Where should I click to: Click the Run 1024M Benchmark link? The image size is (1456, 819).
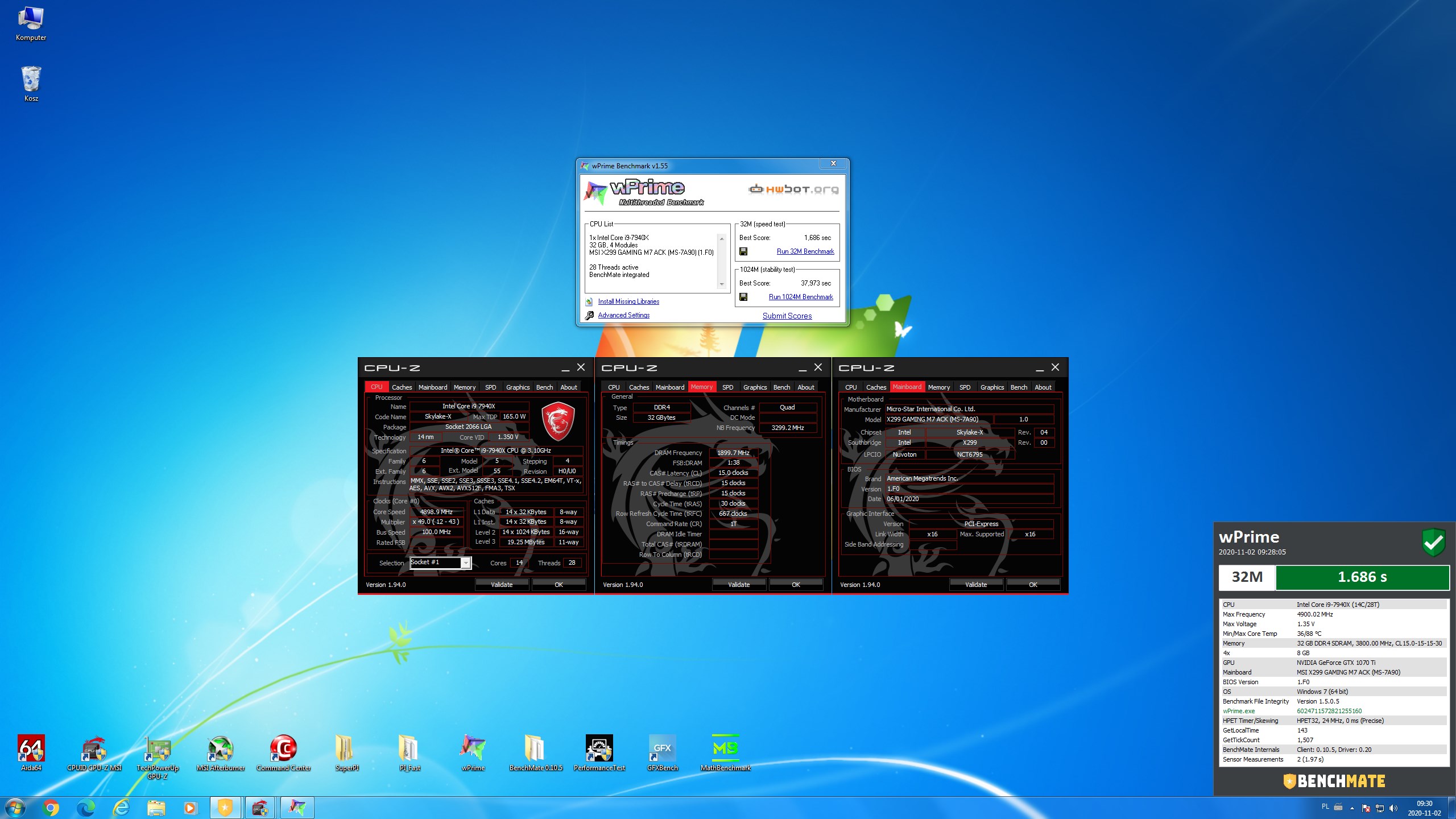(x=801, y=297)
